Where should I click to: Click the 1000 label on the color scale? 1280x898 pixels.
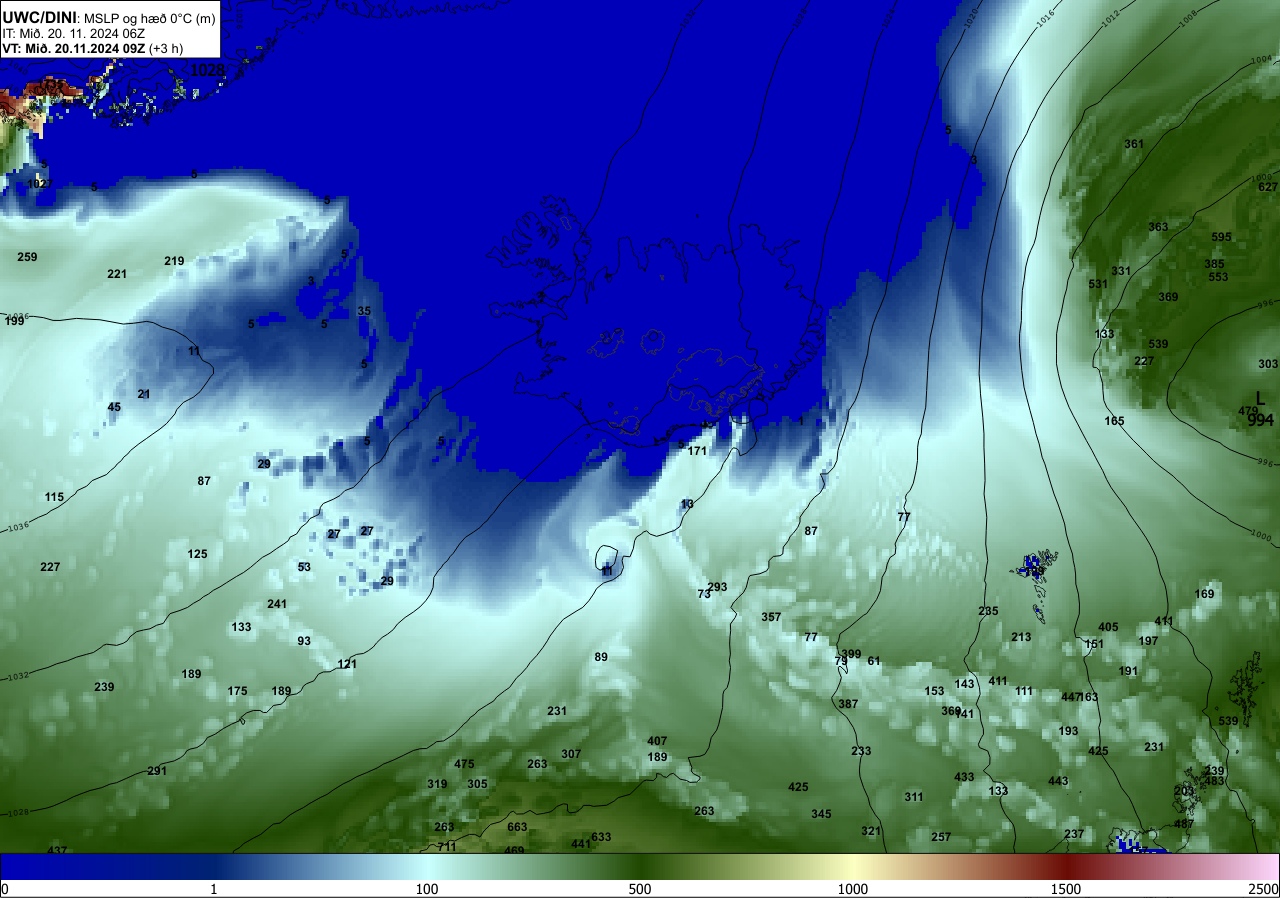(853, 889)
